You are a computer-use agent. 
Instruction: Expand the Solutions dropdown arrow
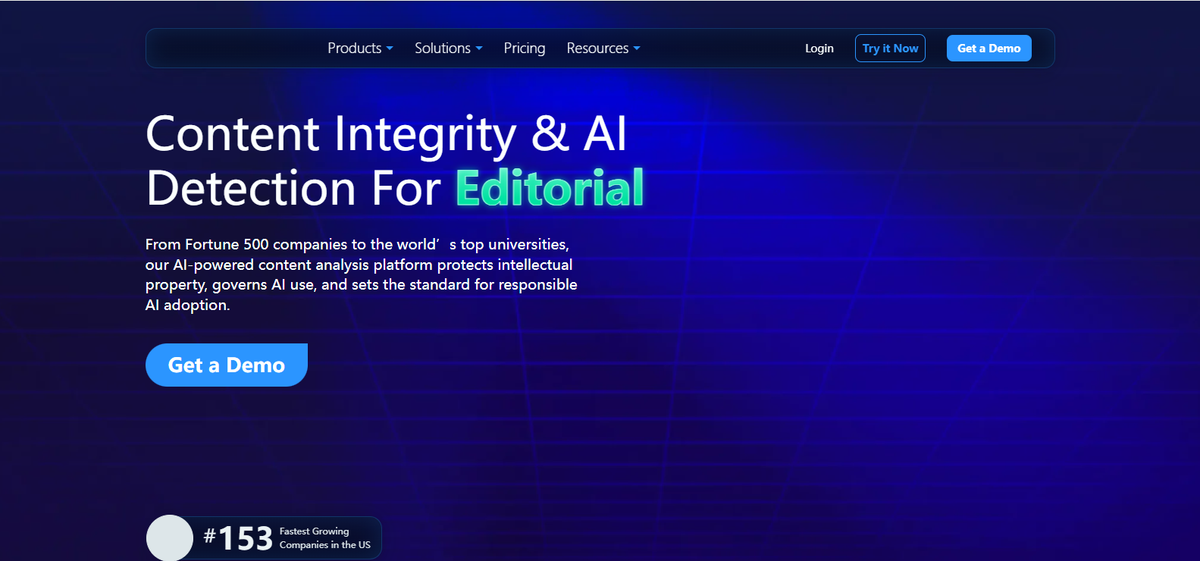(x=479, y=49)
